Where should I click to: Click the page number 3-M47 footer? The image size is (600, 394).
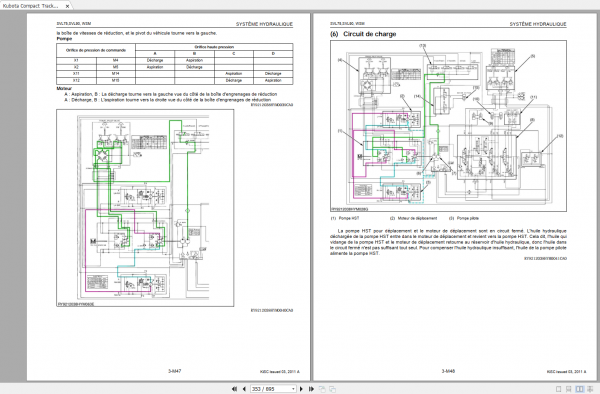[x=175, y=371]
